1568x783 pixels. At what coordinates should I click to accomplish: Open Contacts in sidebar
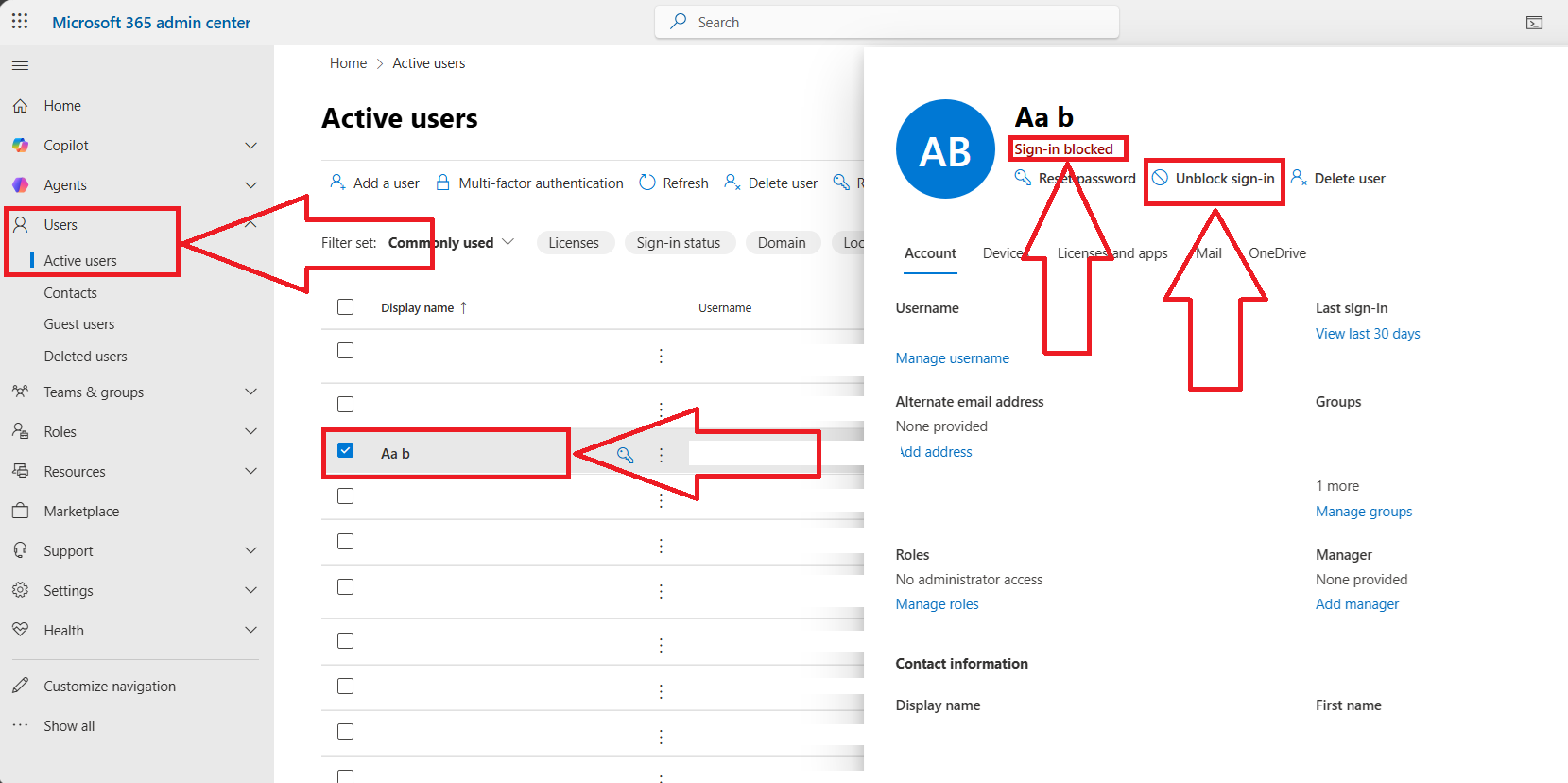[x=70, y=293]
